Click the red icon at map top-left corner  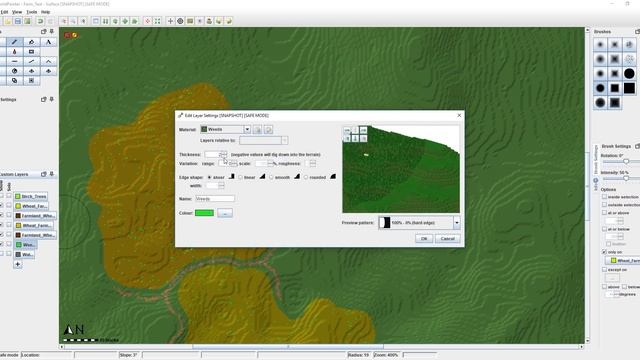[x=67, y=36]
